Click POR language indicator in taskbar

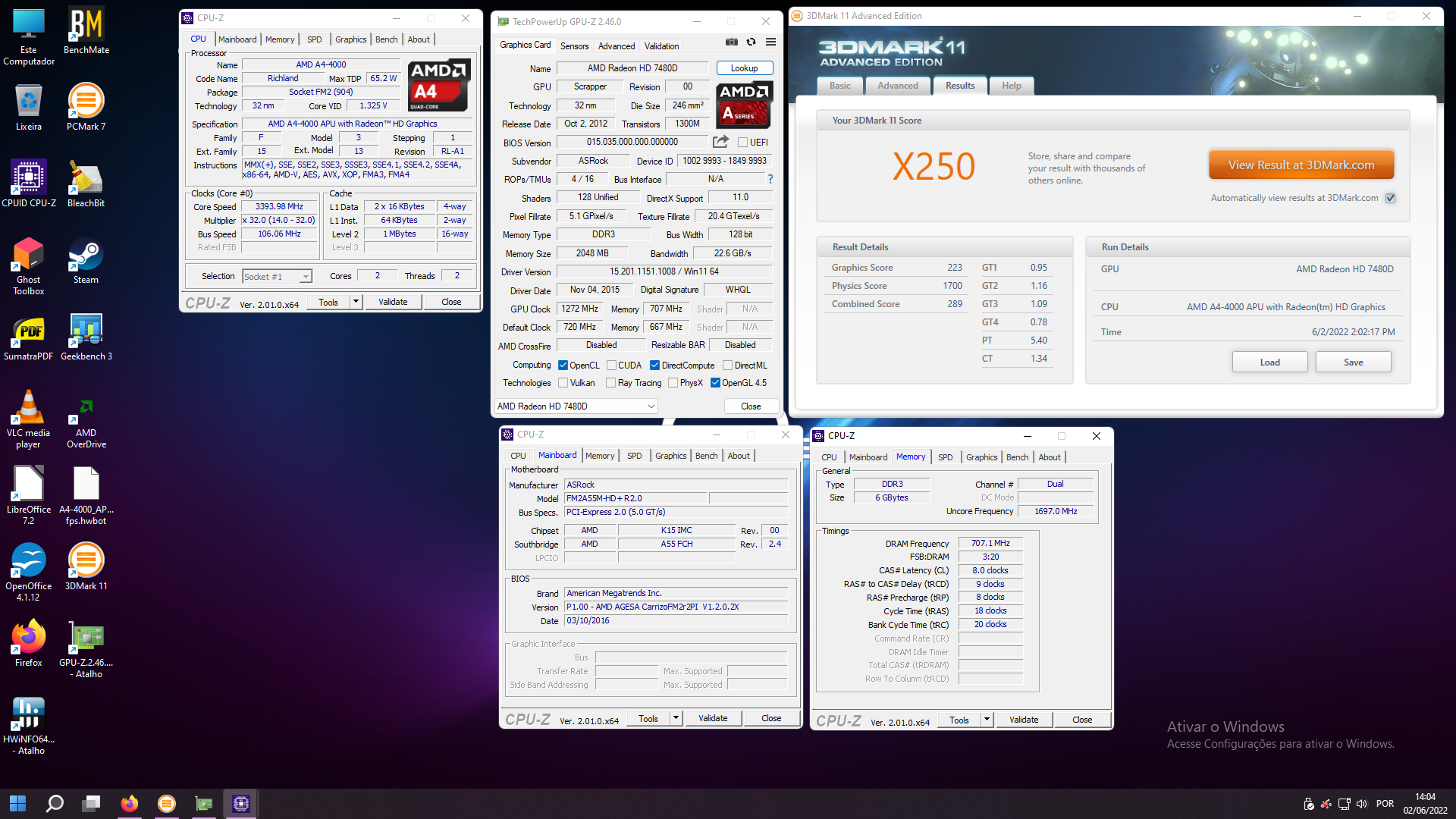tap(1385, 804)
